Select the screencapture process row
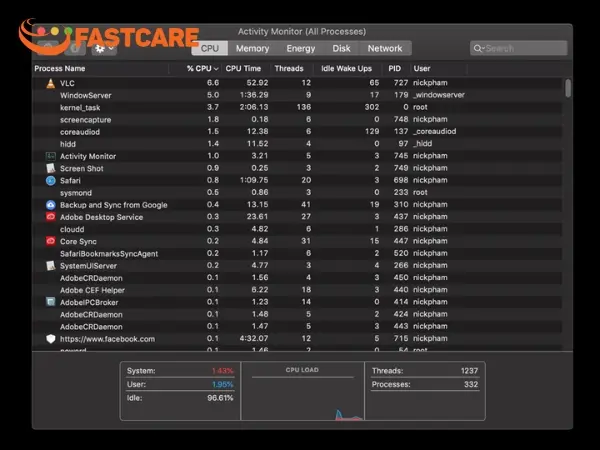 point(298,119)
